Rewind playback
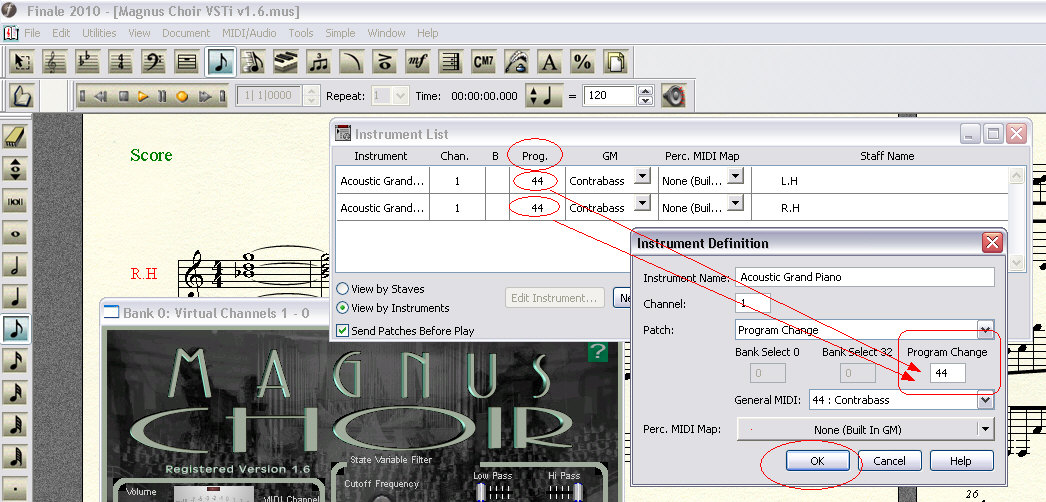This screenshot has height=502, width=1046. point(101,96)
